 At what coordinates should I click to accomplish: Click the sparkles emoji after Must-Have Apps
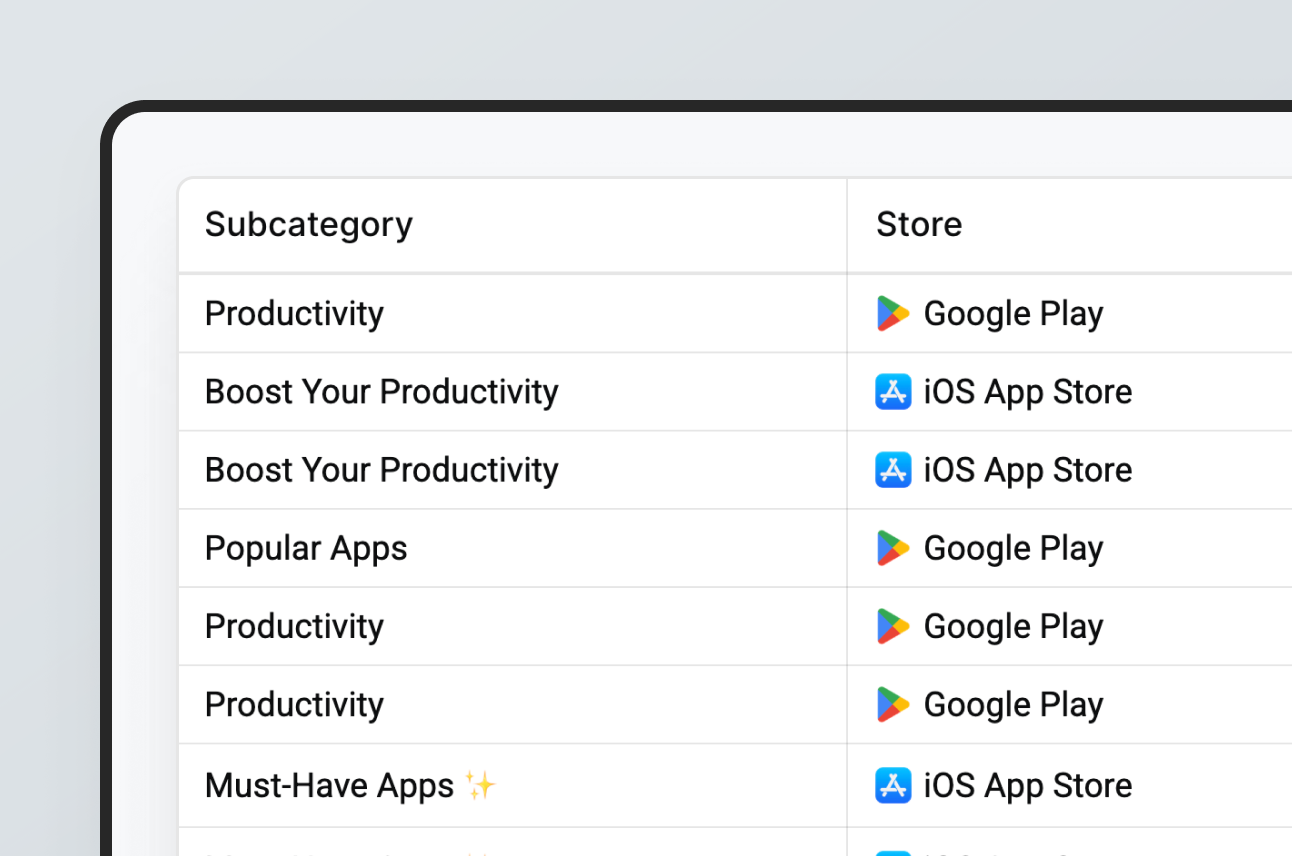click(x=480, y=786)
